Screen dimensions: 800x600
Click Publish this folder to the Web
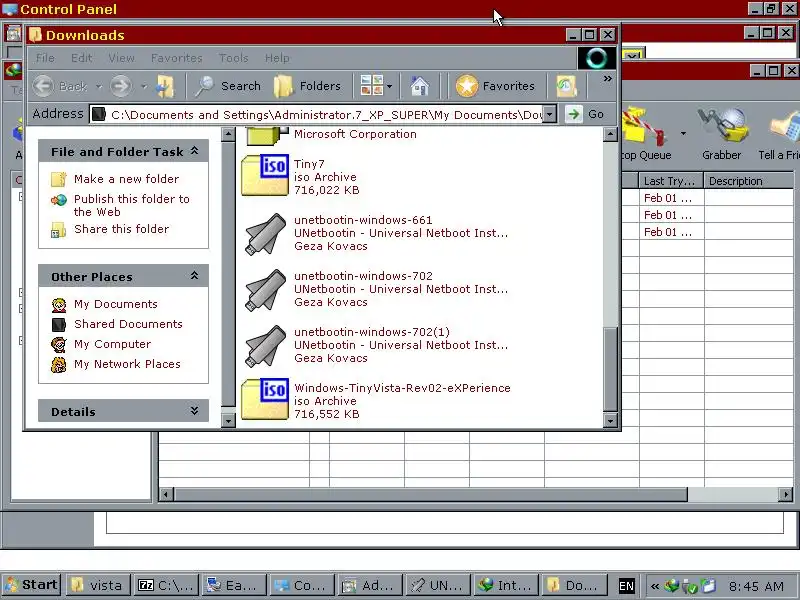pos(131,205)
